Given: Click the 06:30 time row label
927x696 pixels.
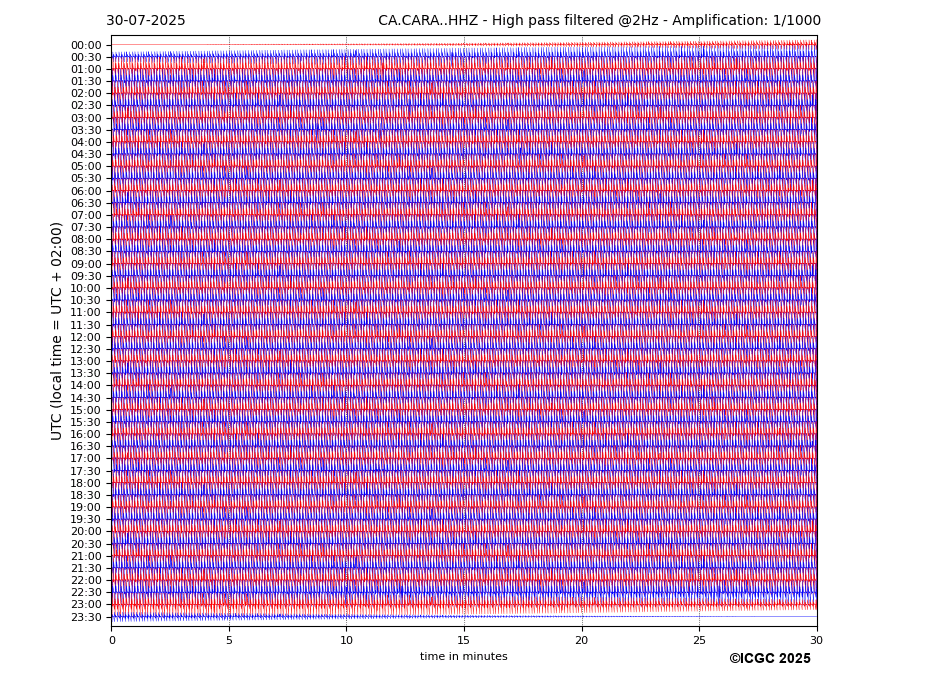Looking at the screenshot, I should click(x=86, y=203).
